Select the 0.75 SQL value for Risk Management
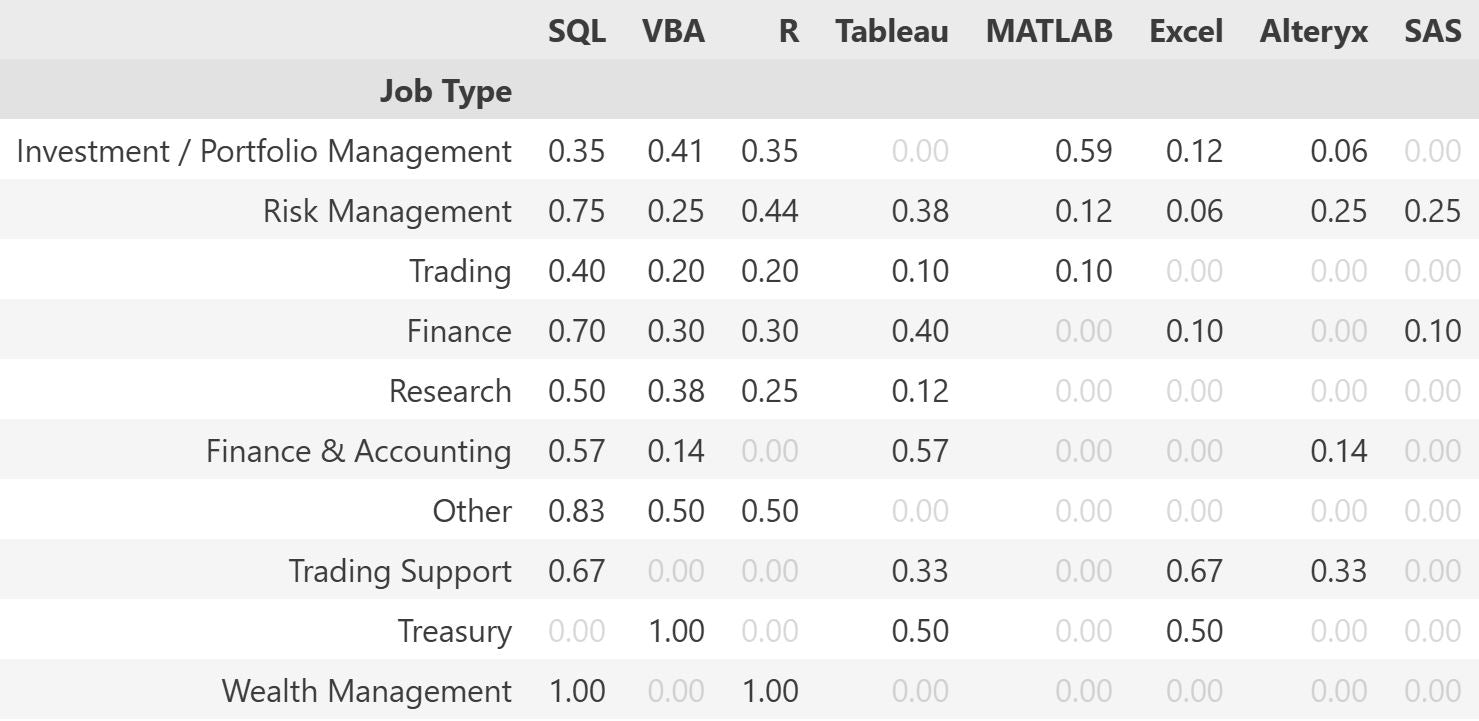 [x=576, y=211]
